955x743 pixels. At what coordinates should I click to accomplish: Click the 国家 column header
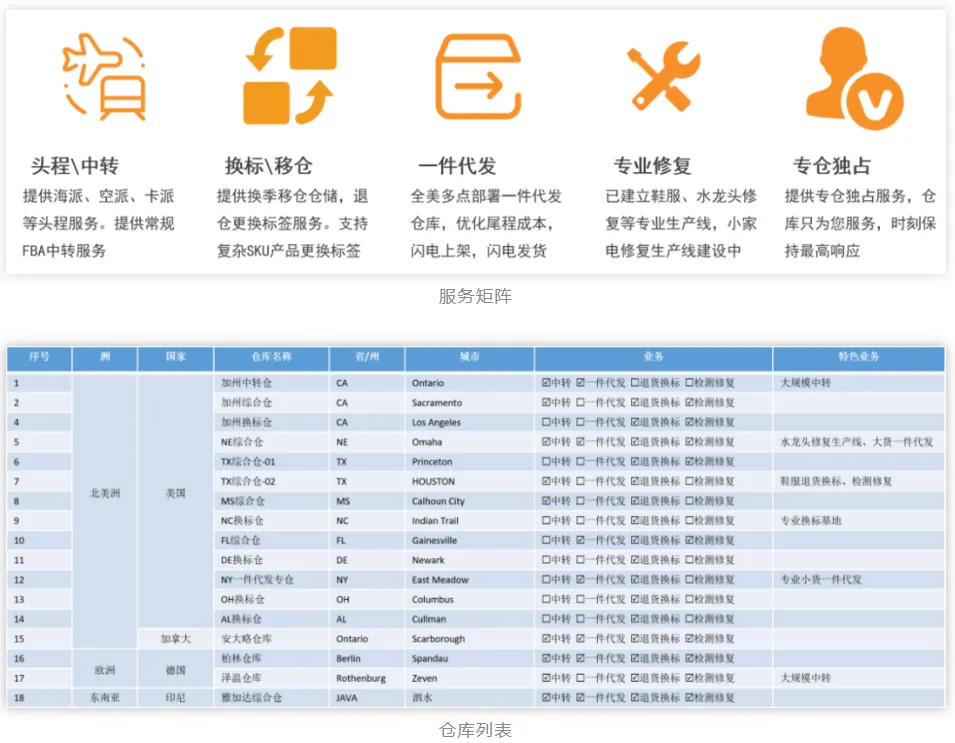tap(175, 357)
